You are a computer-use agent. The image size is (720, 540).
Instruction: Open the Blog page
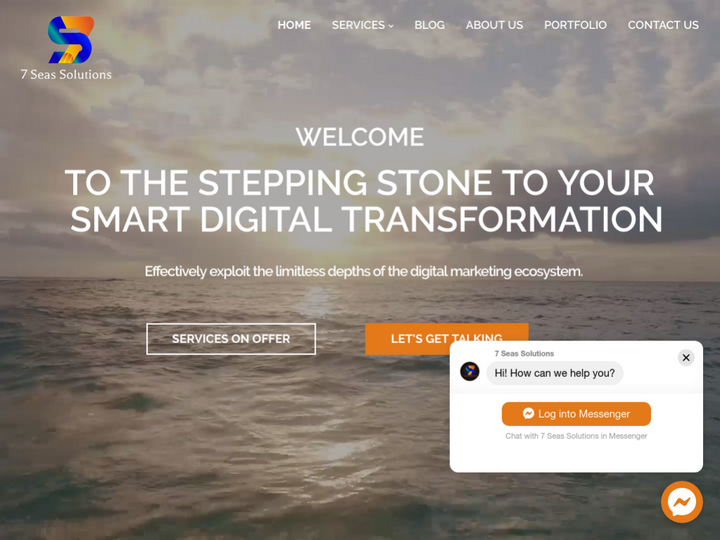429,25
